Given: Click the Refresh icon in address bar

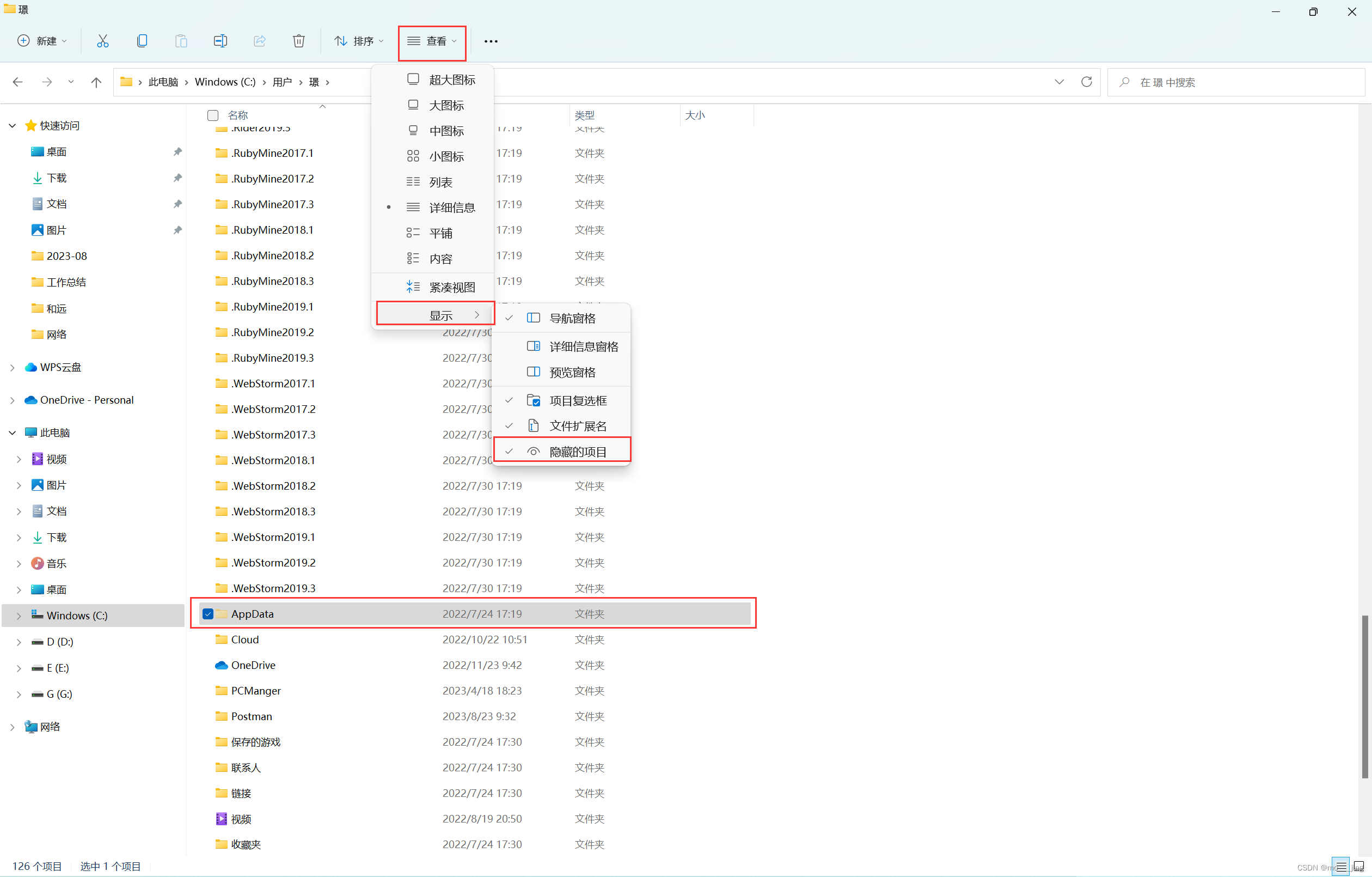Looking at the screenshot, I should [1086, 82].
